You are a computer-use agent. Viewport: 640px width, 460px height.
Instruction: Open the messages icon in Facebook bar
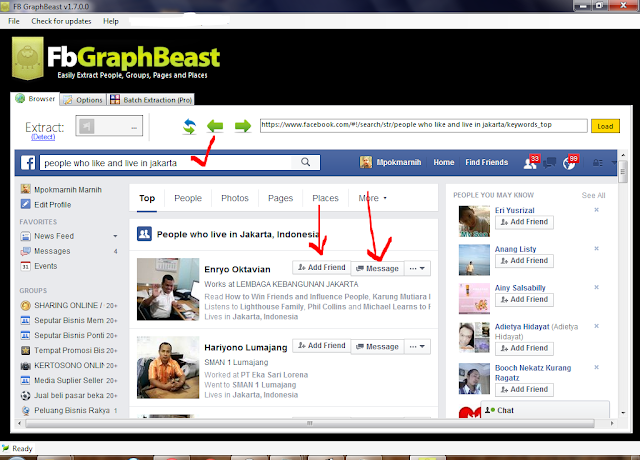point(550,162)
